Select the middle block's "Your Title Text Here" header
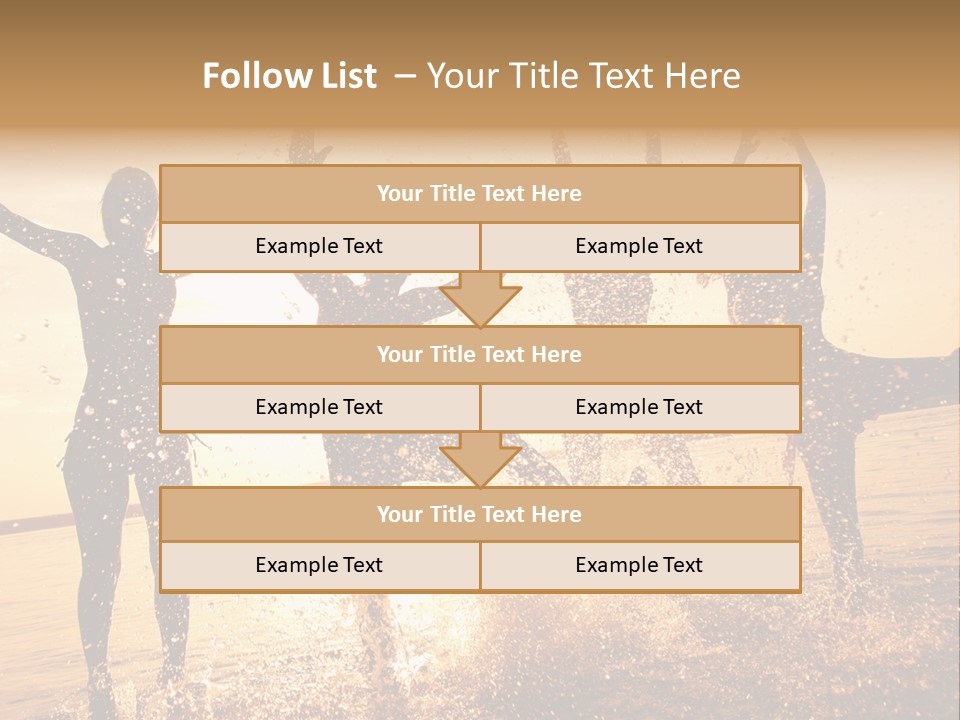 point(479,354)
